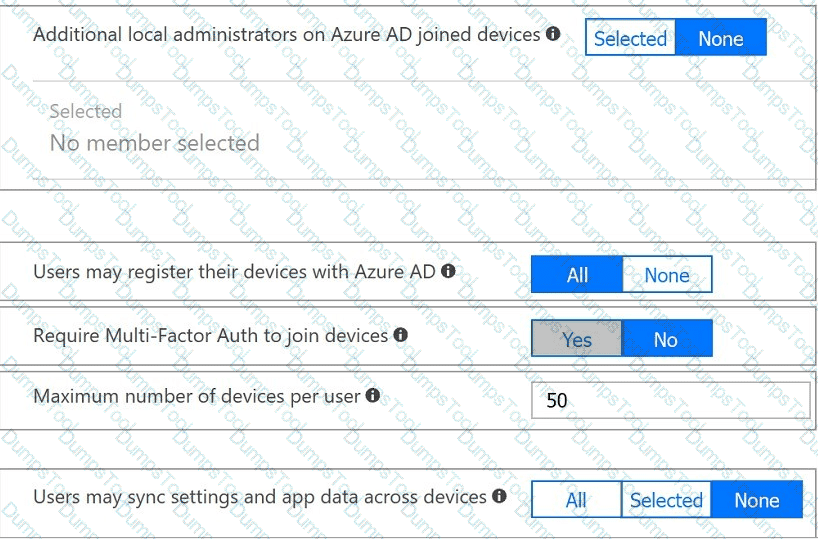Open the No member selected entry

click(154, 143)
